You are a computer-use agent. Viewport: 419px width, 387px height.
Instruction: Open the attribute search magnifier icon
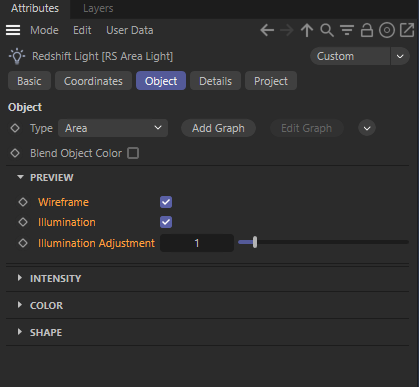[x=327, y=30]
